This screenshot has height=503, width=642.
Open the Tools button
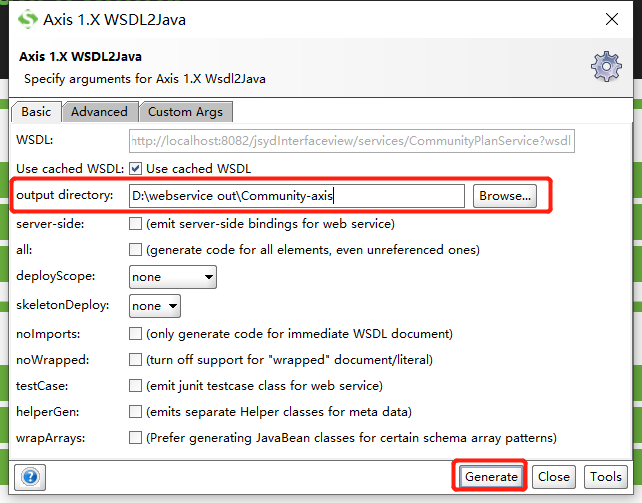(606, 477)
